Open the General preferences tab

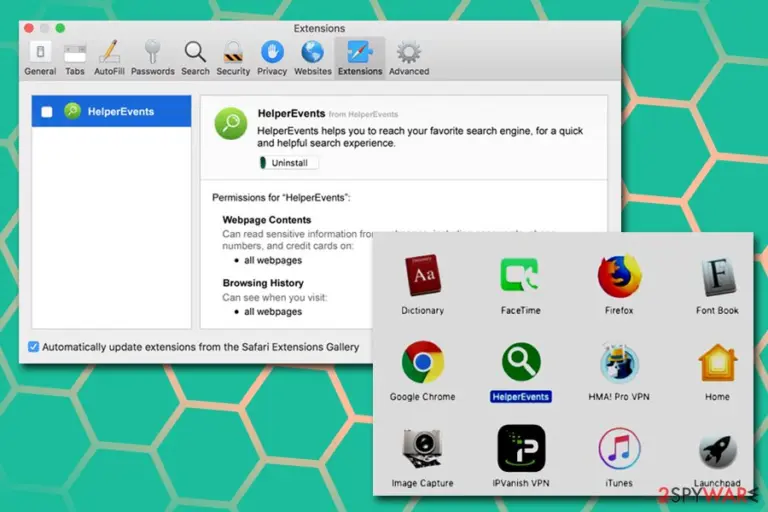coord(40,59)
